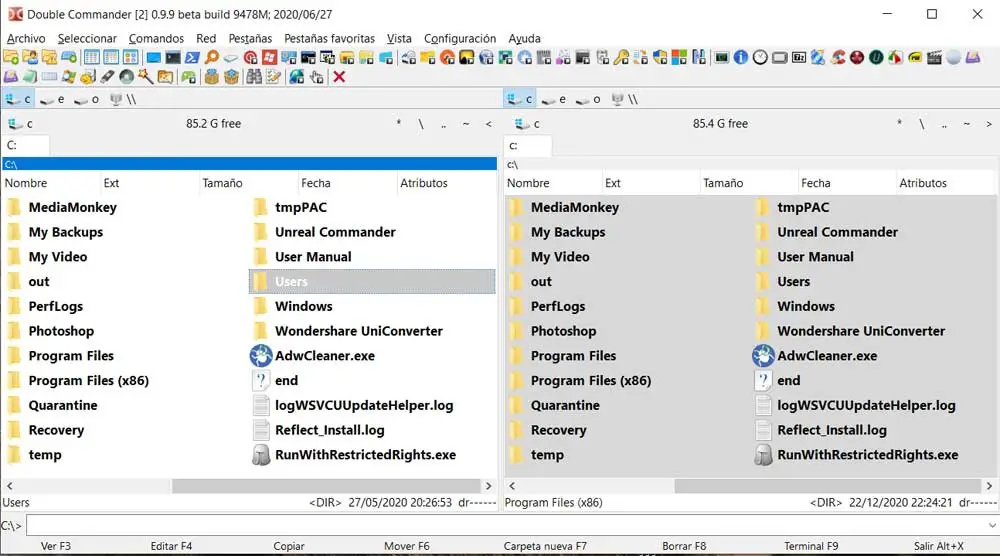The height and width of the screenshot is (556, 1000).
Task: Click the four-color Windows logo icon
Action: pyautogui.click(x=679, y=57)
